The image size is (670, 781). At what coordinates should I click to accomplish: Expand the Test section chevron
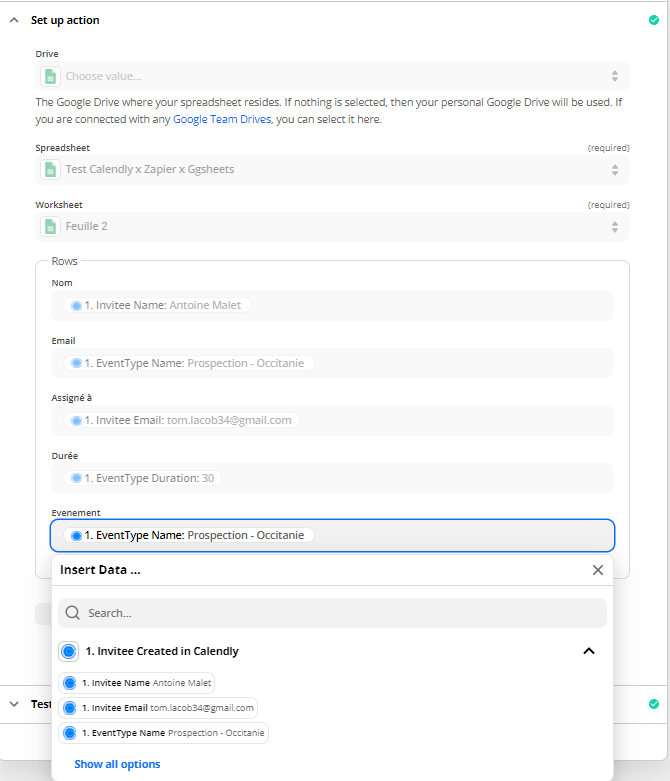(14, 704)
